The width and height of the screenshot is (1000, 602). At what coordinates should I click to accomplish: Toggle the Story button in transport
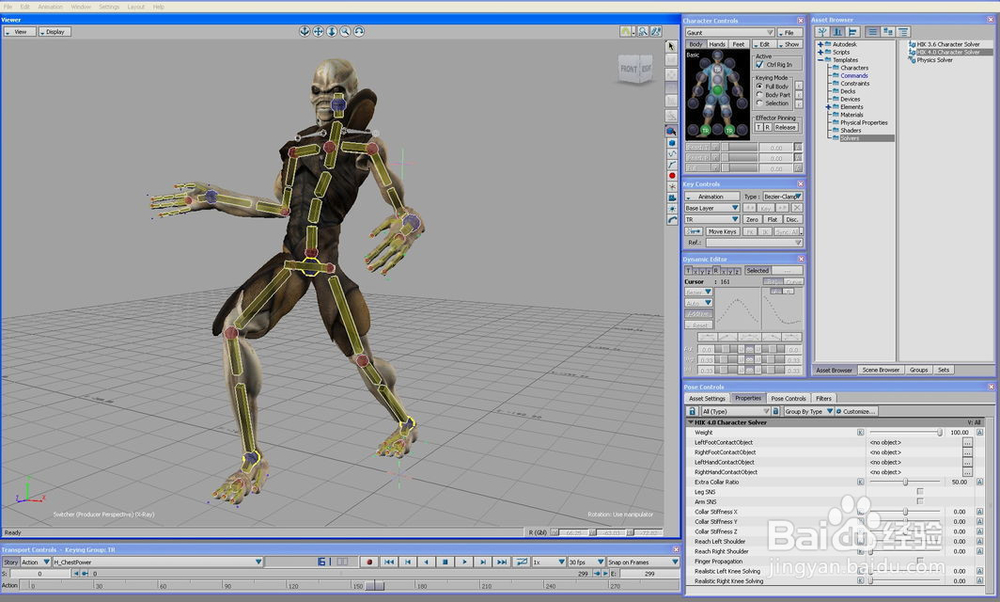click(x=11, y=562)
